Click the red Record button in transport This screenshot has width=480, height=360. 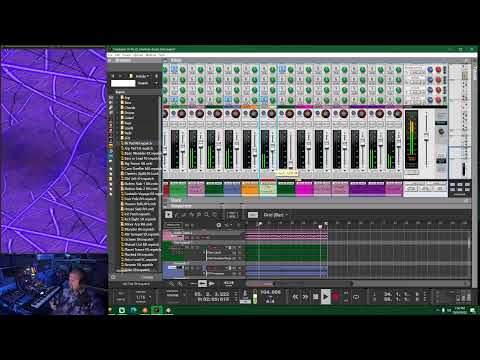click(336, 296)
